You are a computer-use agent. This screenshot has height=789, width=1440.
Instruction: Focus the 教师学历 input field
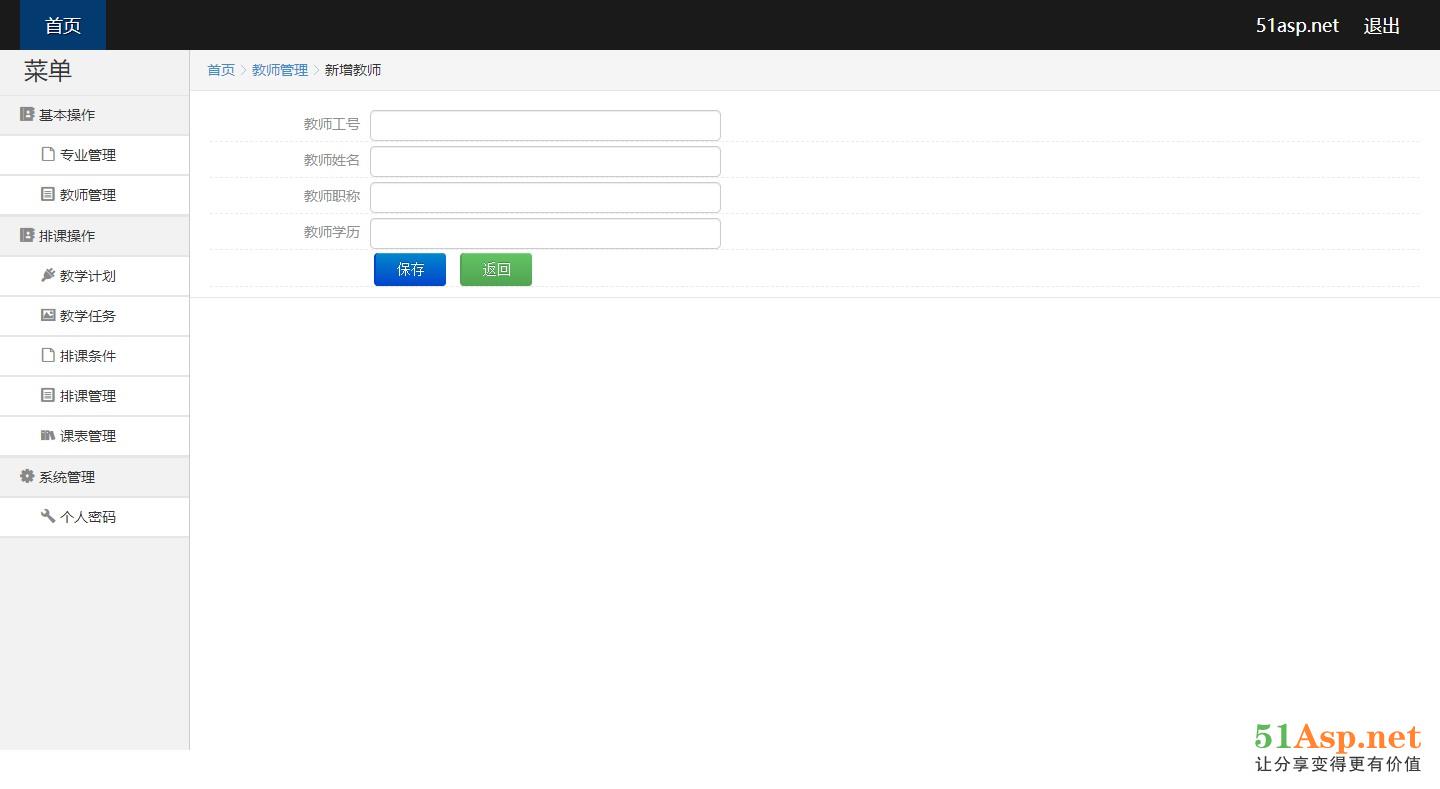(x=545, y=233)
